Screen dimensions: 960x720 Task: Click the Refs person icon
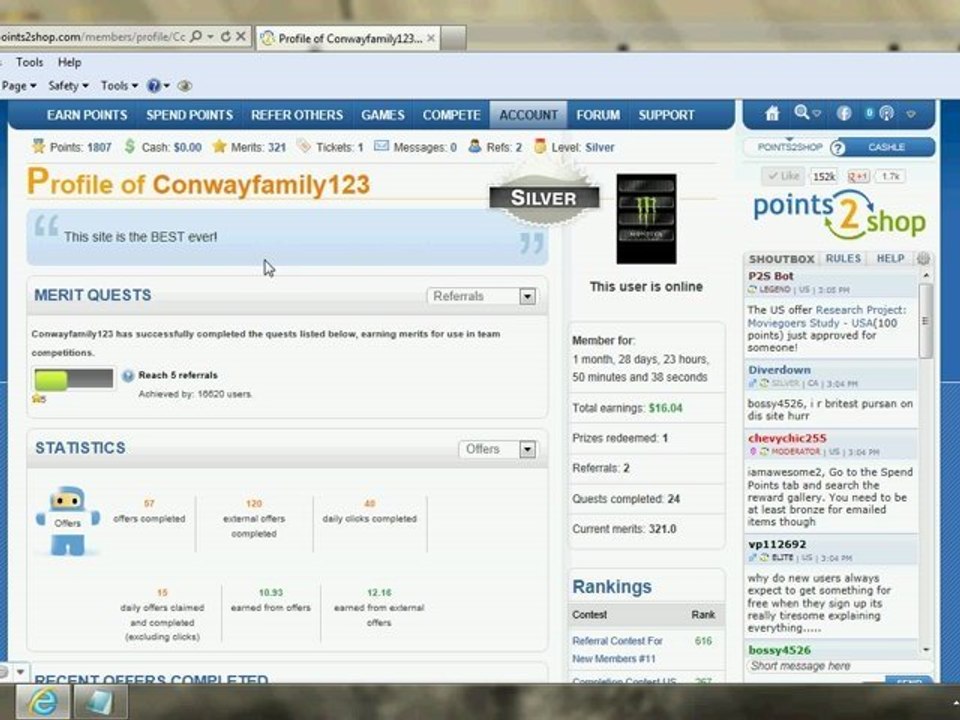(x=474, y=146)
